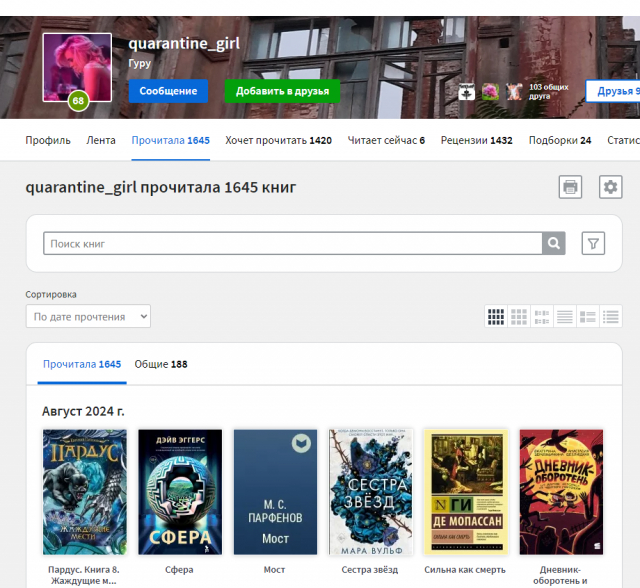Open the Сфера book cover

coord(180,492)
